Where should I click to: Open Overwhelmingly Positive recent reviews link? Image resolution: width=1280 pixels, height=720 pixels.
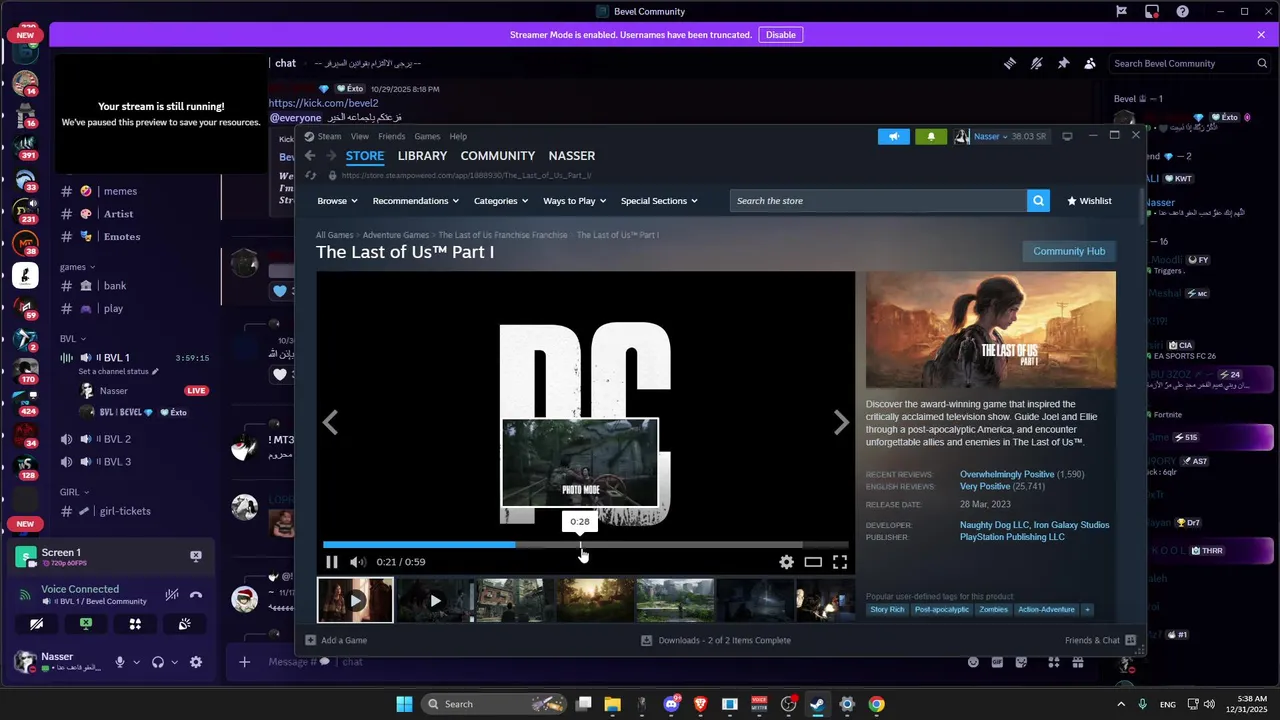coord(1007,474)
